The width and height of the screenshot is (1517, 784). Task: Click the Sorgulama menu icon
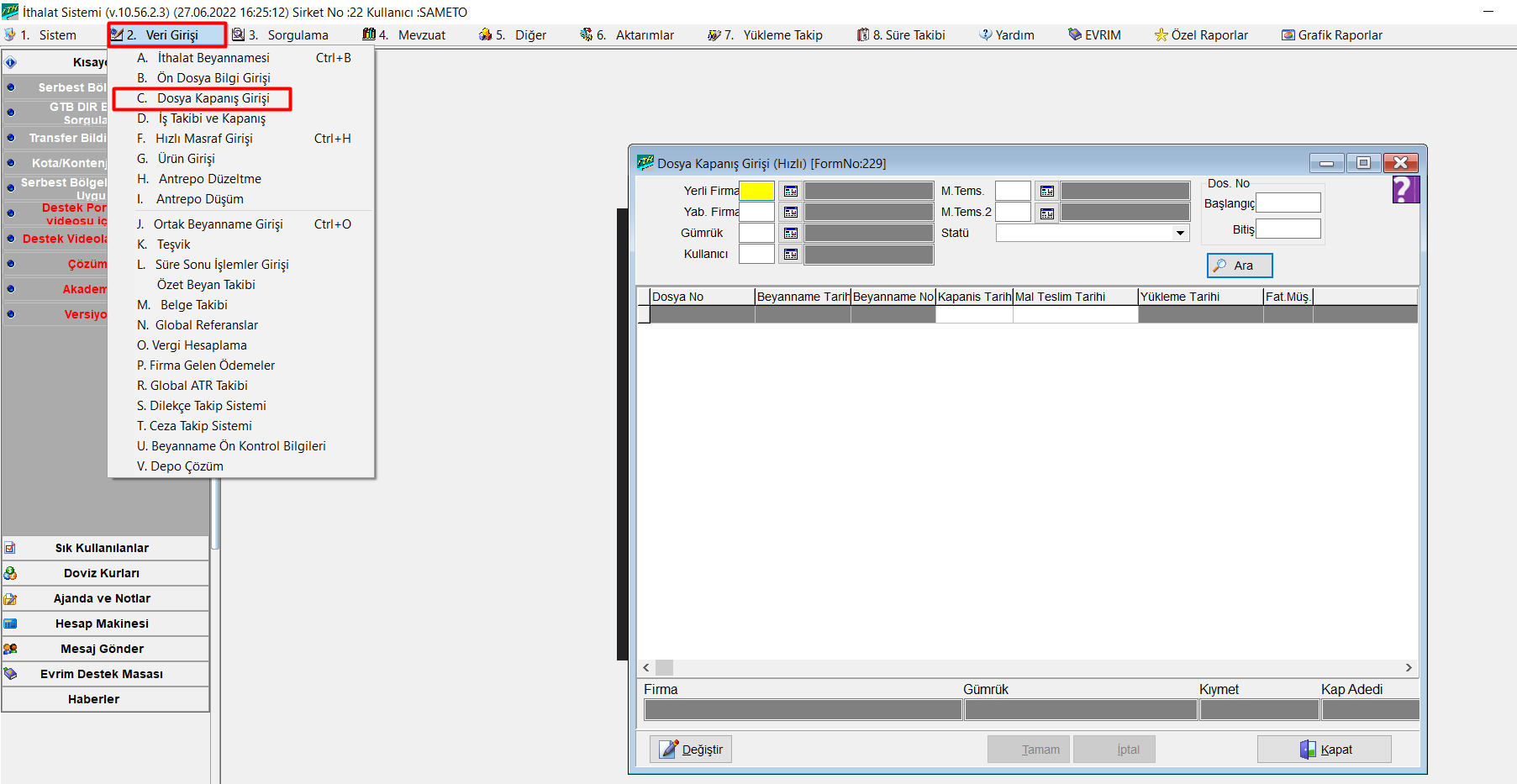point(239,34)
